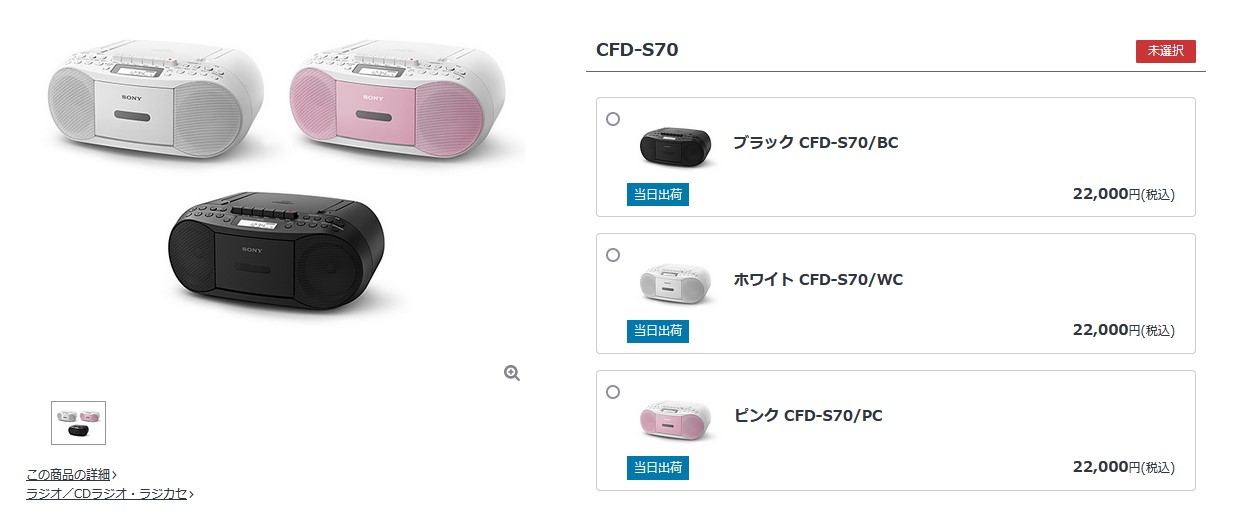Click the large white boombox in main image
The height and width of the screenshot is (522, 1240).
tap(155, 98)
